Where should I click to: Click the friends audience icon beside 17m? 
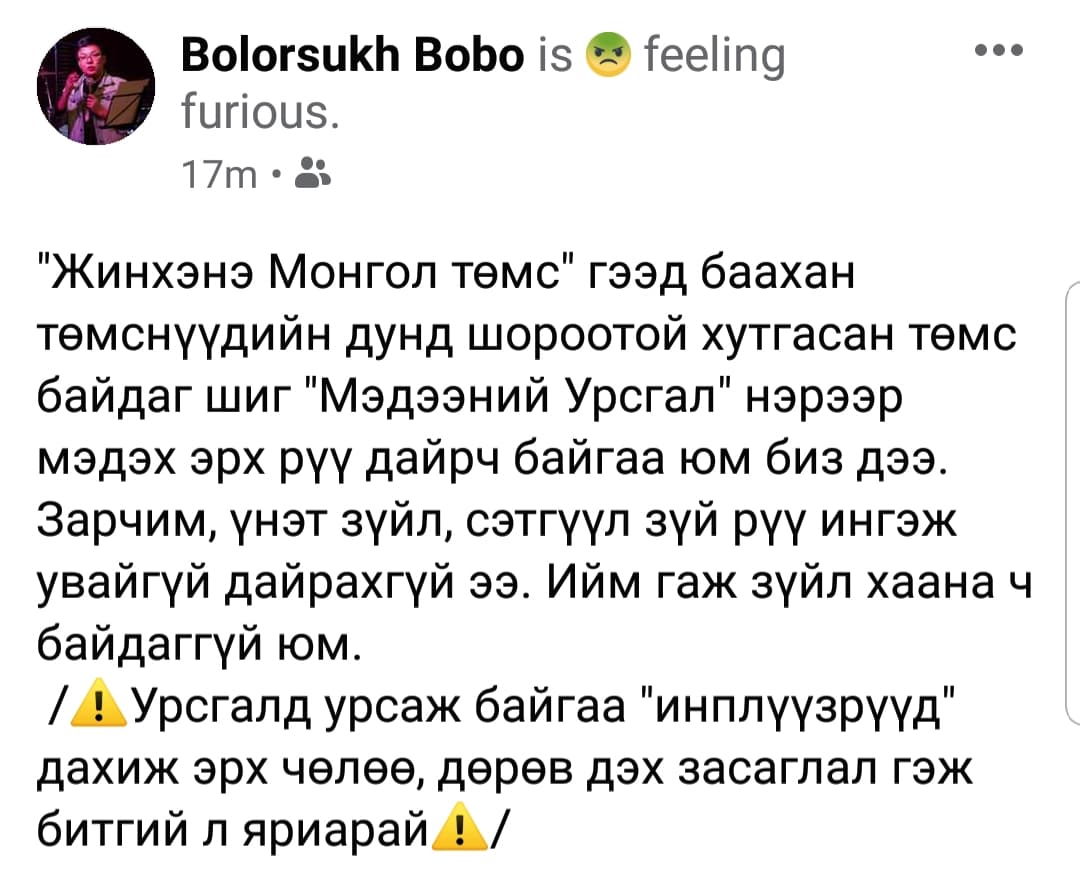(x=314, y=176)
